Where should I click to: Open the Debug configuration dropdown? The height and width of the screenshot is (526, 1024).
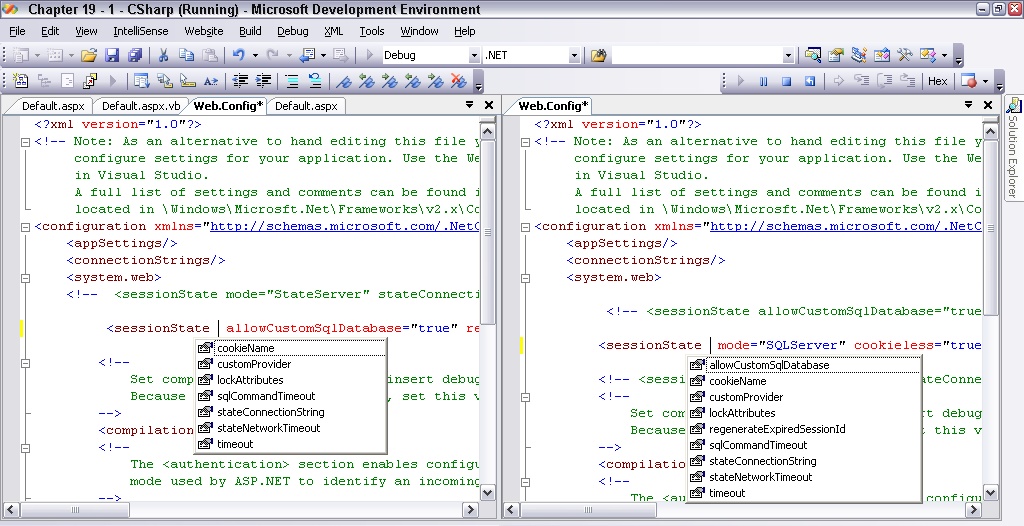473,55
